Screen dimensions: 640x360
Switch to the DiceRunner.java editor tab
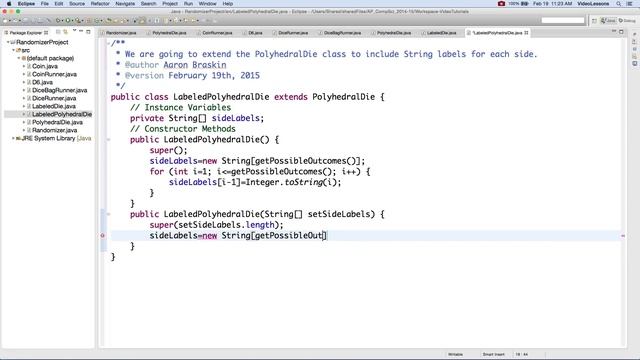pyautogui.click(x=293, y=33)
